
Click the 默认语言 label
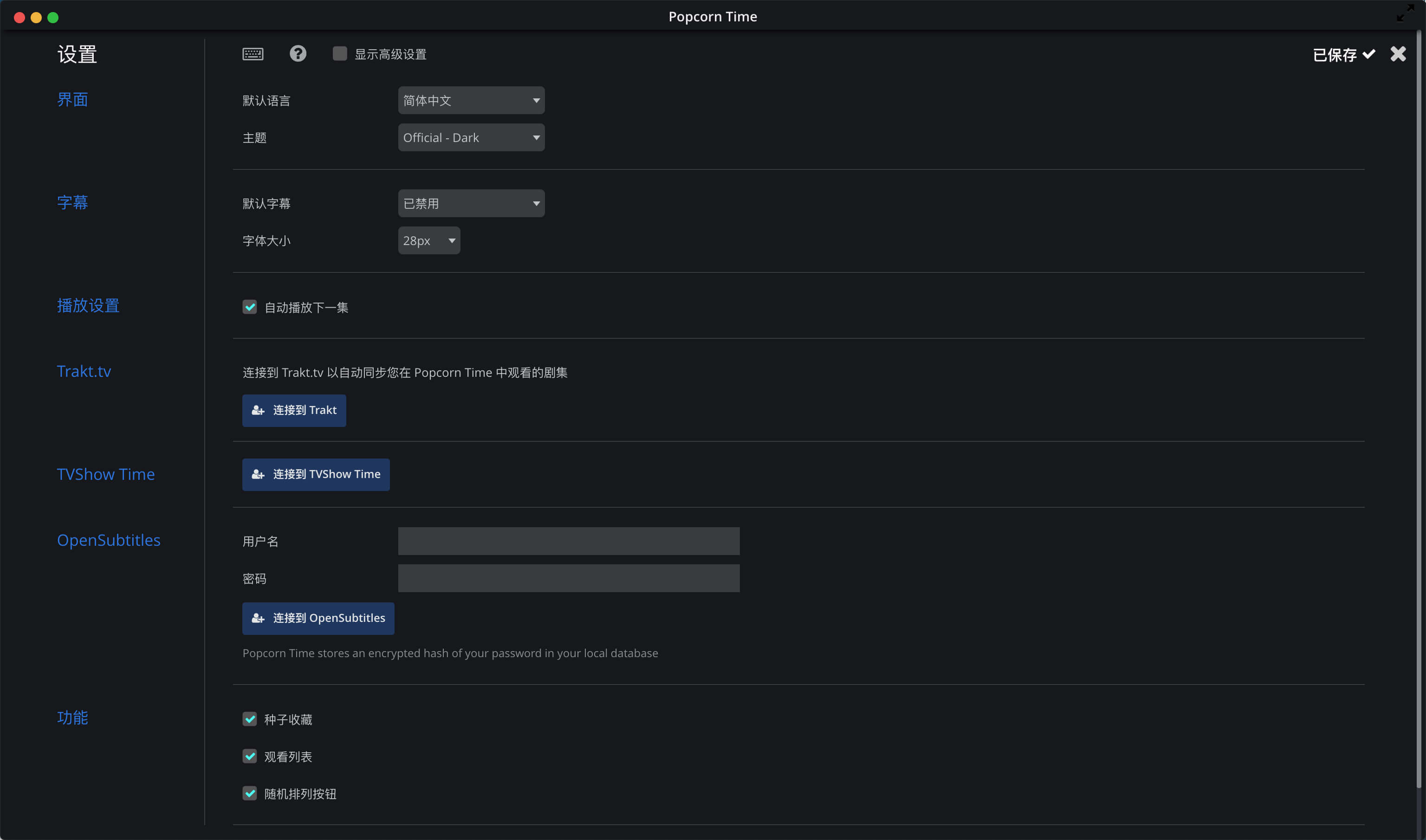(x=266, y=101)
